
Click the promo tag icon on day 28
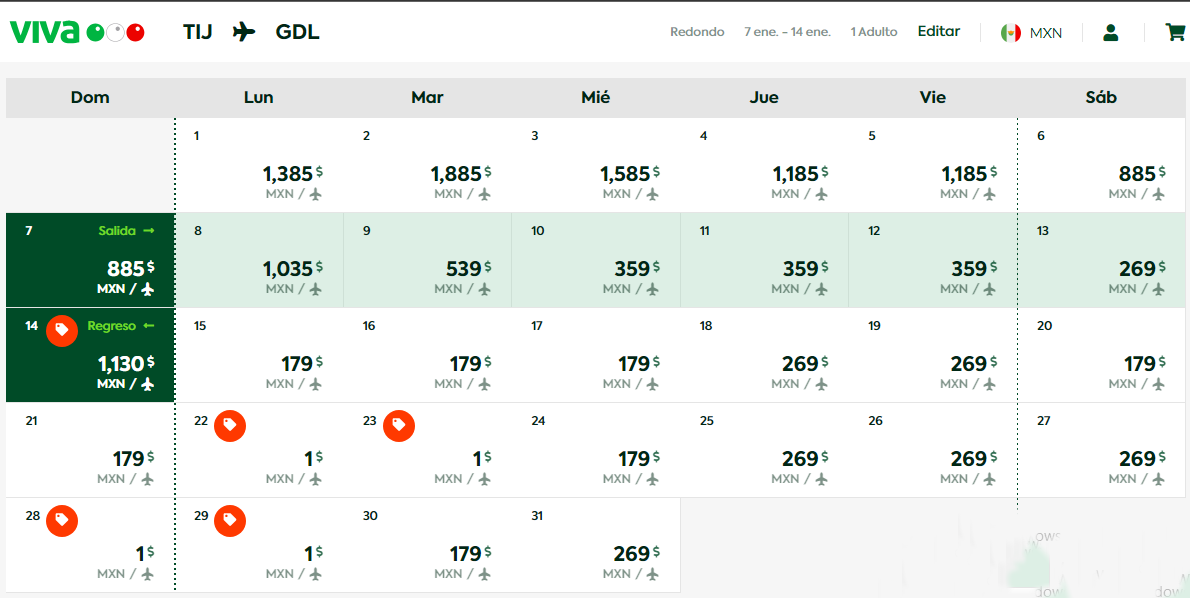click(62, 520)
